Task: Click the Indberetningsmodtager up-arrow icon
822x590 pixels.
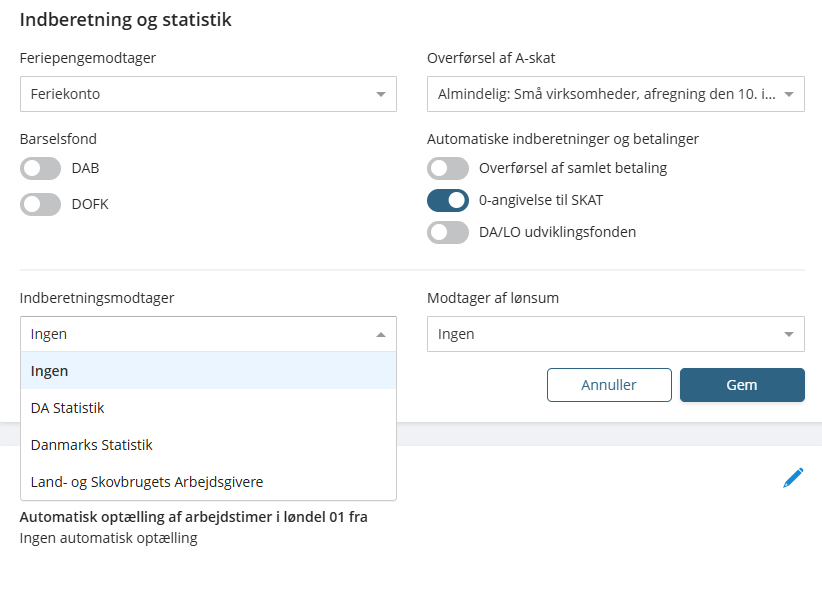Action: pyautogui.click(x=381, y=335)
